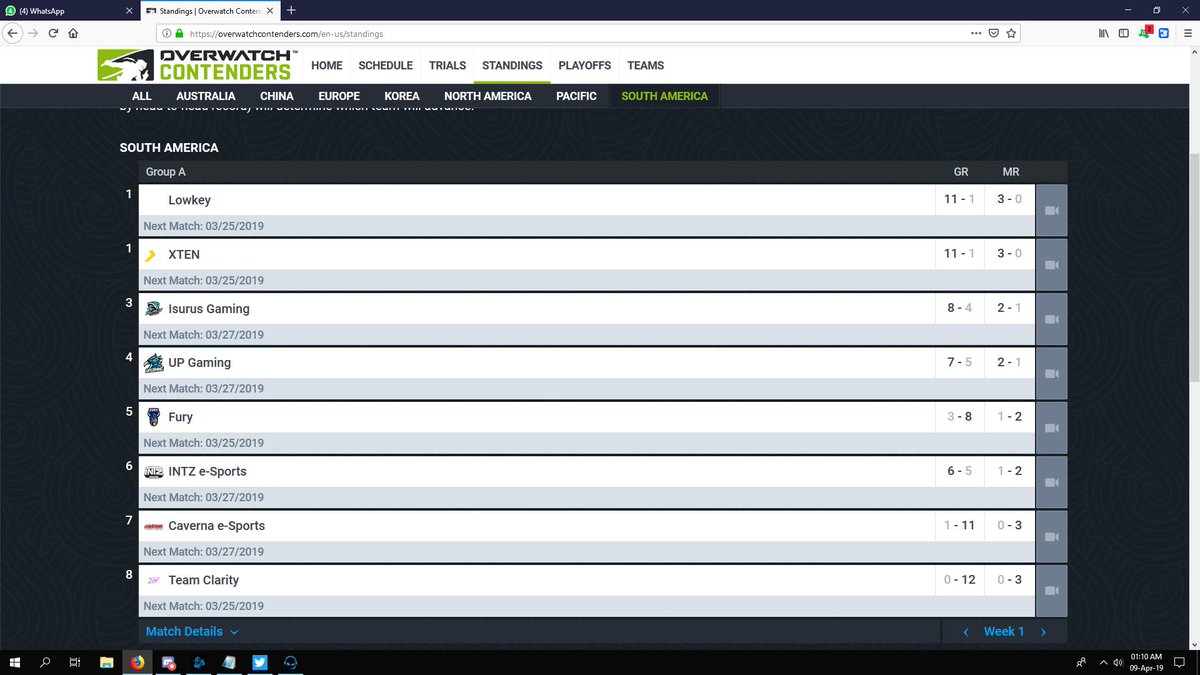This screenshot has height=675, width=1200.
Task: Go back with the browser back arrow
Action: click(12, 32)
